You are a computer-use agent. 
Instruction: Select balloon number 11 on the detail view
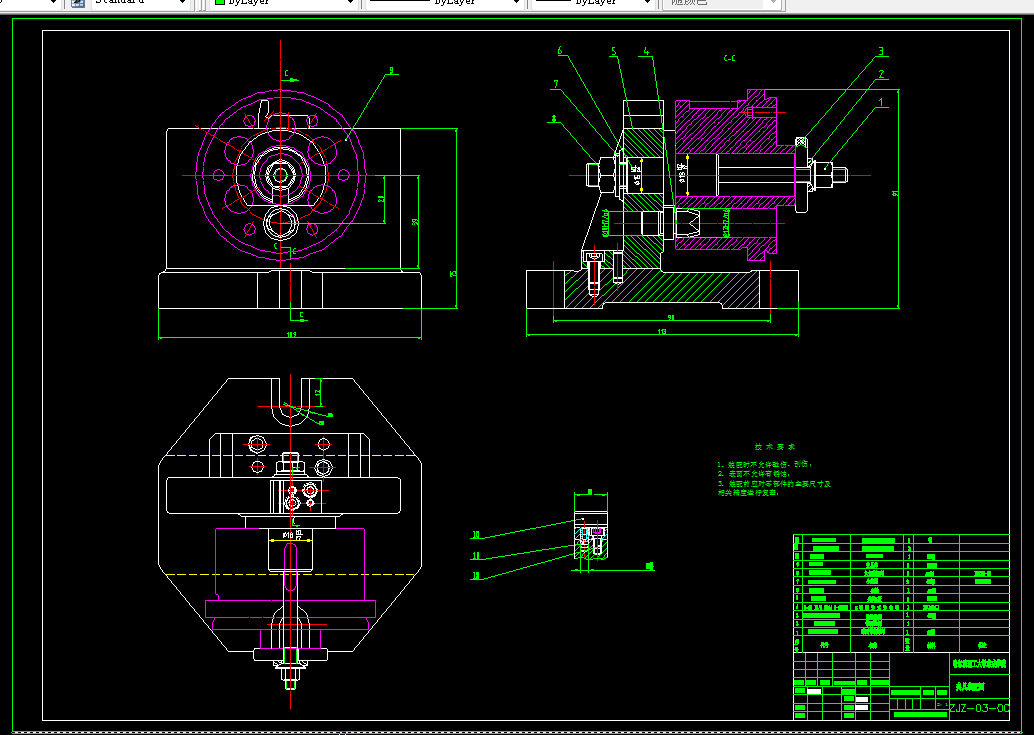[x=475, y=556]
